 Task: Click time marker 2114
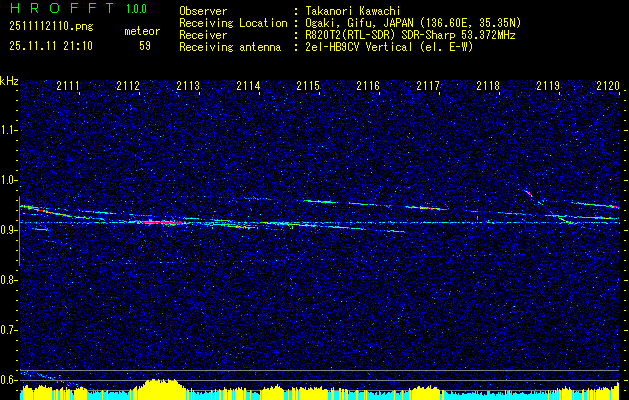coord(248,86)
